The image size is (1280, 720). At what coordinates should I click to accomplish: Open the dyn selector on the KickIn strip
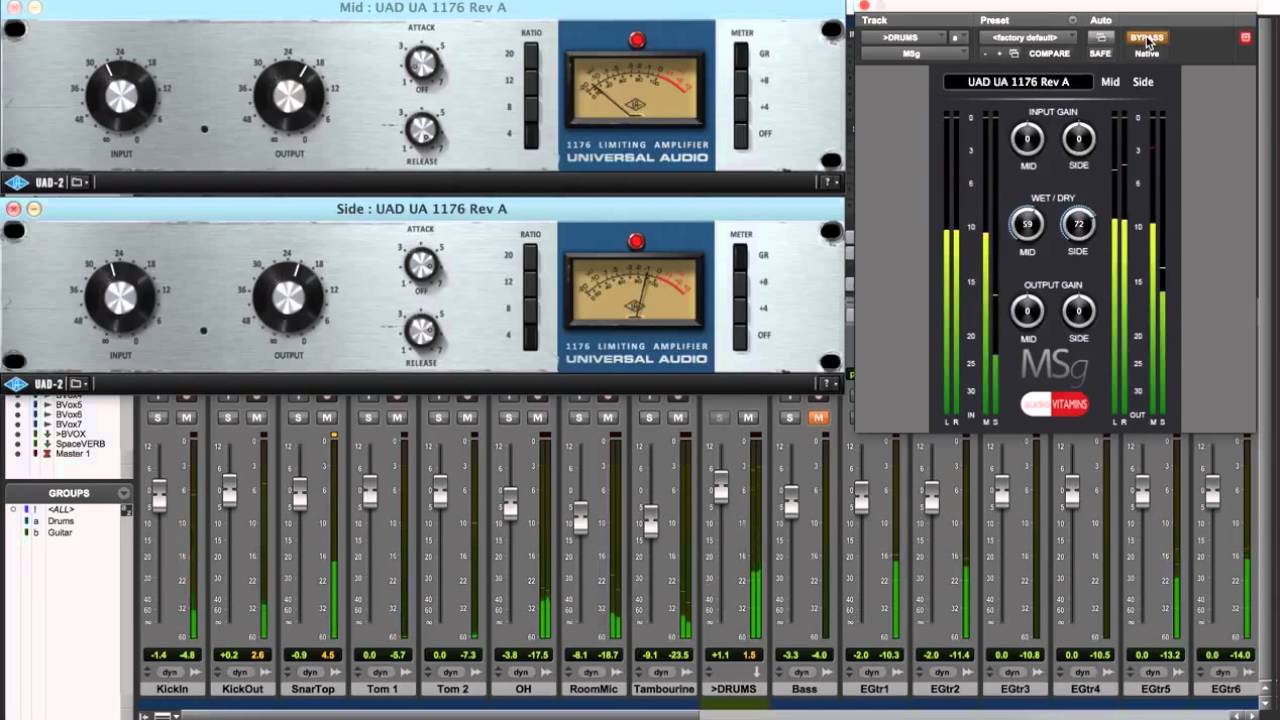tap(171, 673)
